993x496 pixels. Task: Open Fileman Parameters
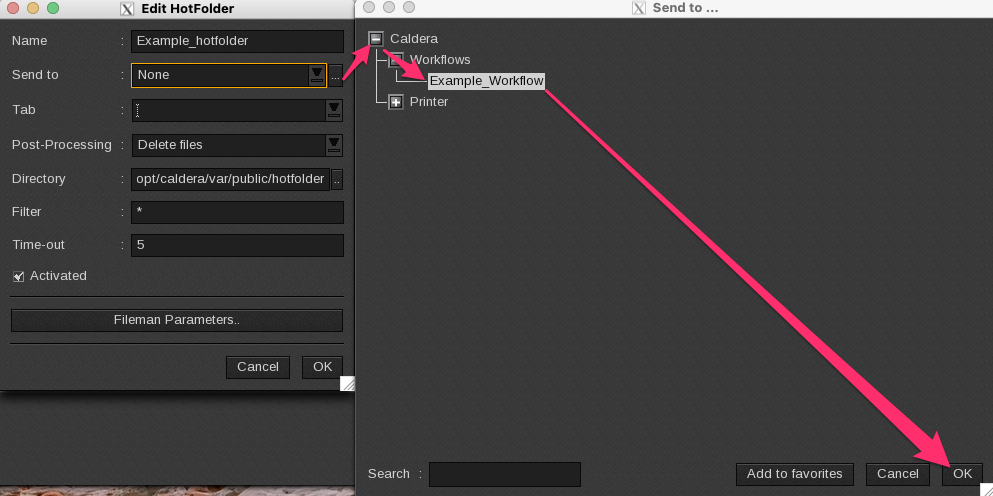click(x=177, y=320)
